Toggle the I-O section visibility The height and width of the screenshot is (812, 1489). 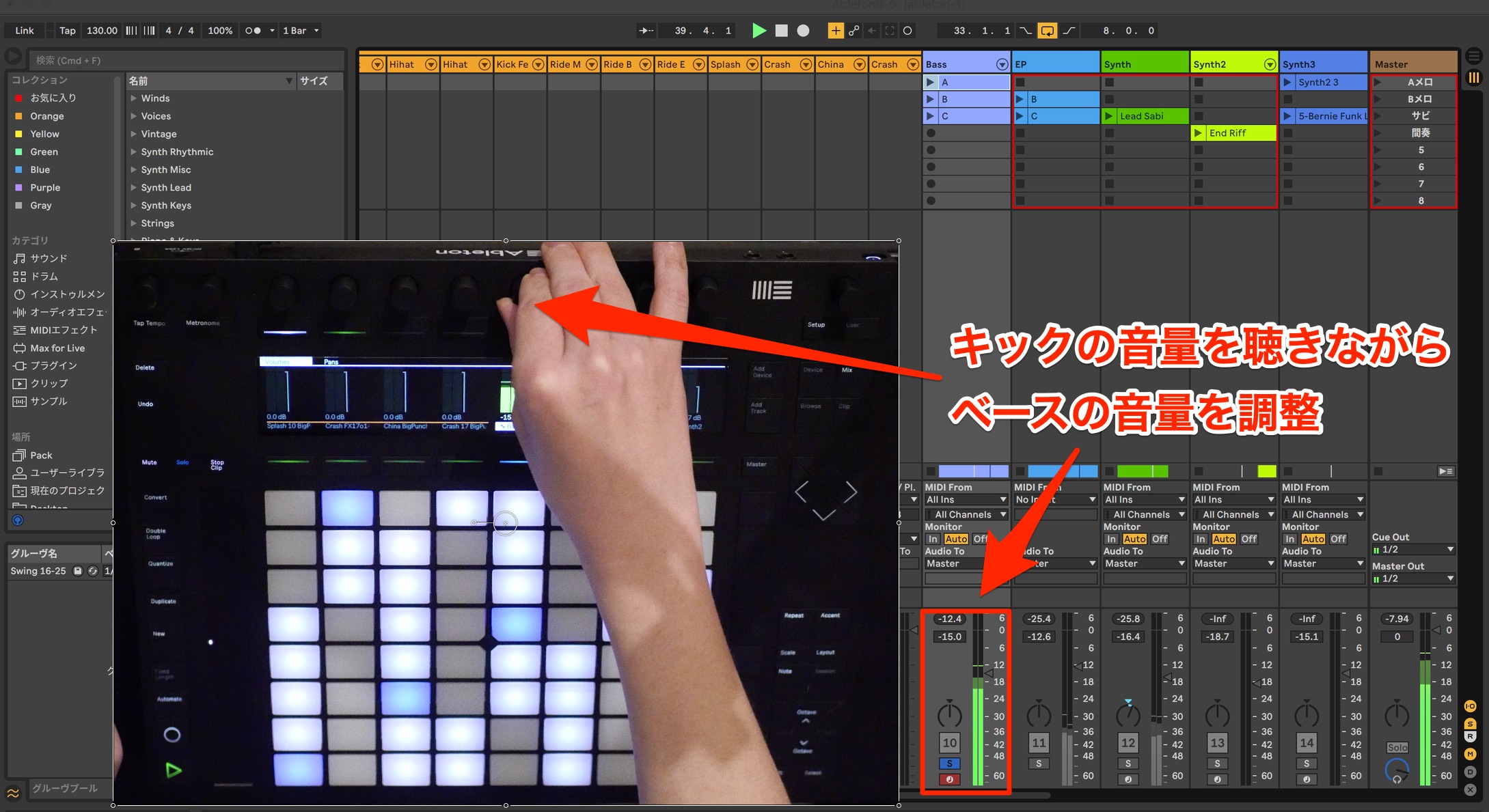[x=1471, y=706]
